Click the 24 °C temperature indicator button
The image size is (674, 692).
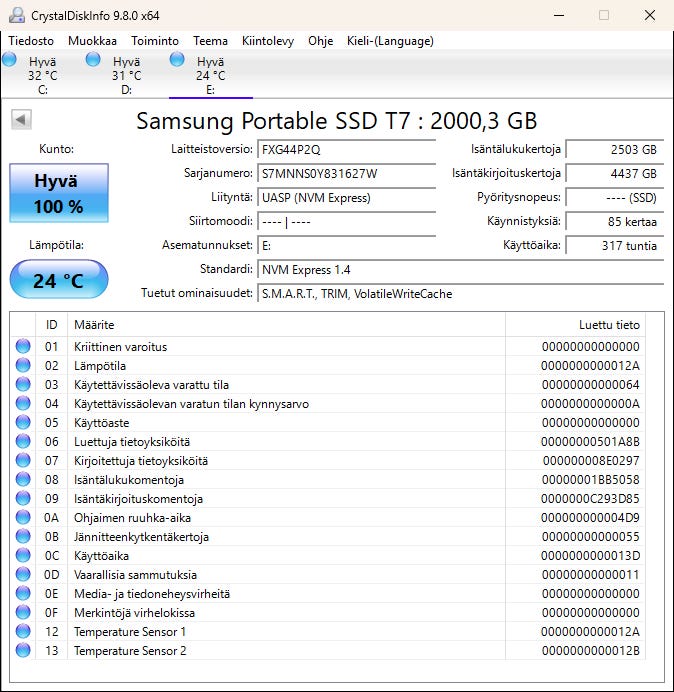coord(59,280)
